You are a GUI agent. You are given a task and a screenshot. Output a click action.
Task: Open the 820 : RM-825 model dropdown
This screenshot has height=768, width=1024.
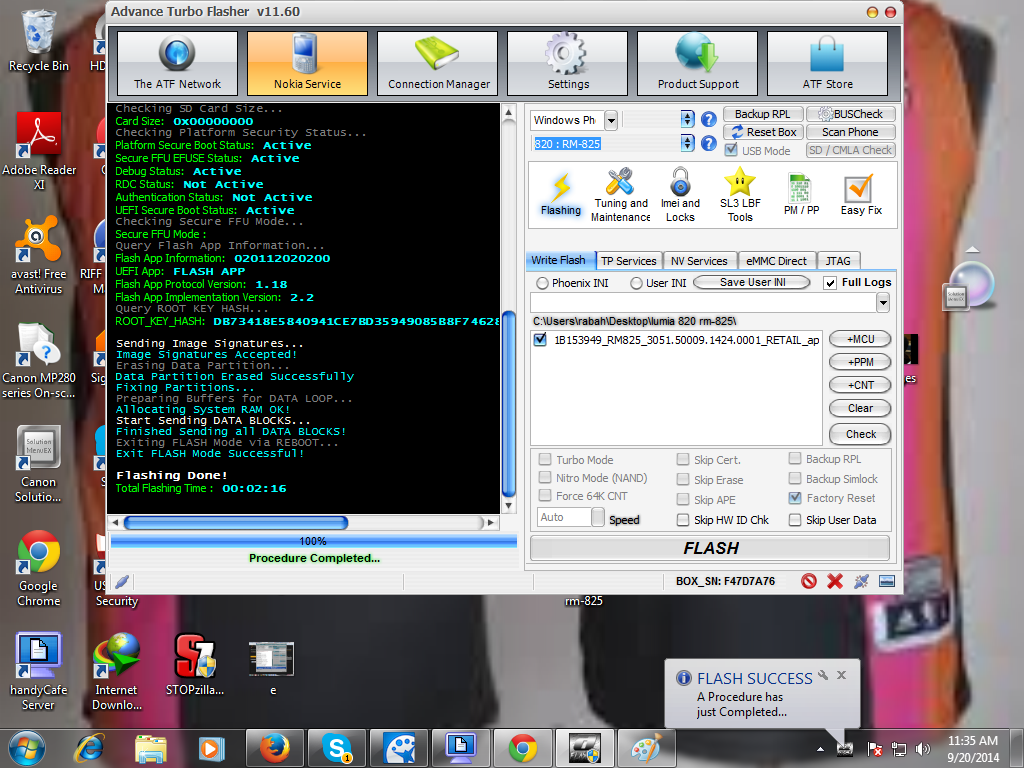tap(687, 144)
